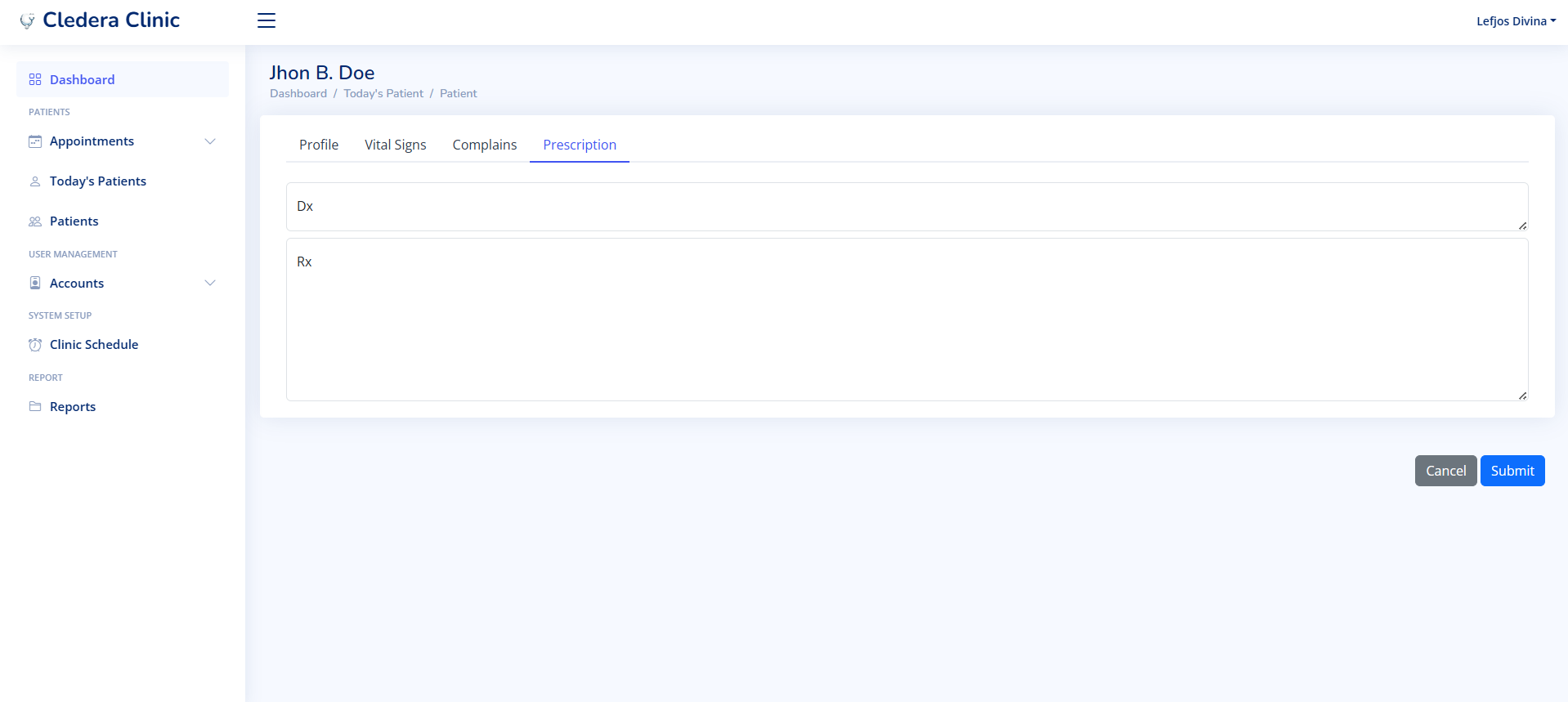
Task: Click the Reports folder icon
Action: click(35, 406)
